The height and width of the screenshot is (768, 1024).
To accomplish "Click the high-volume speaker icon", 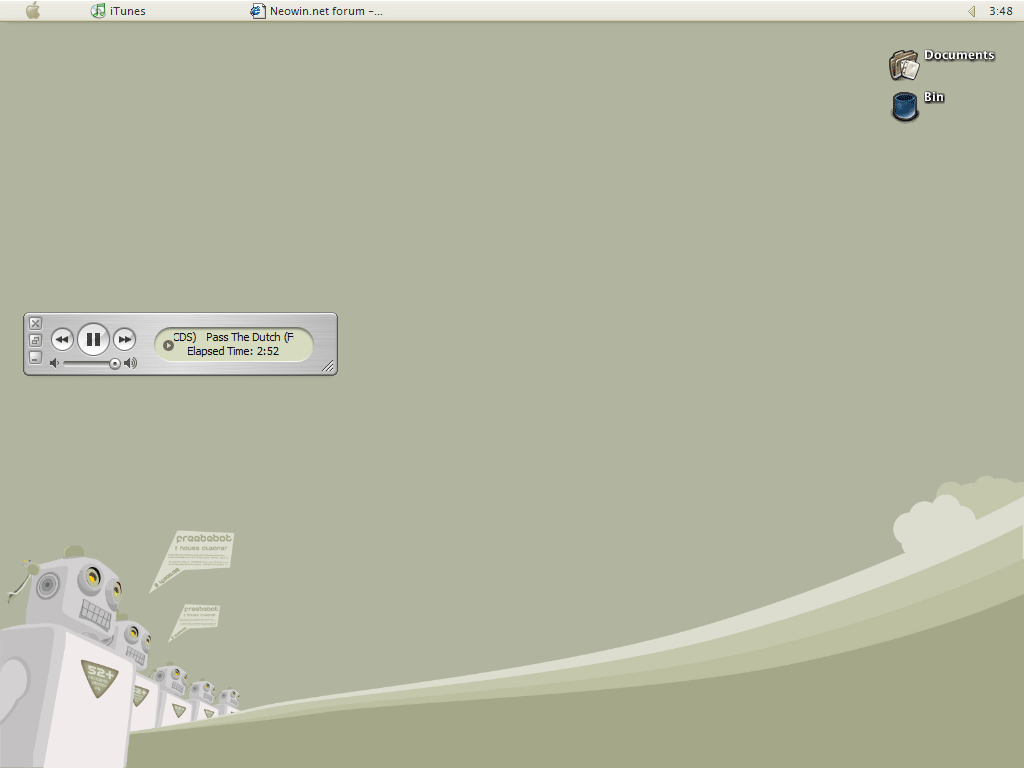I will pos(131,363).
